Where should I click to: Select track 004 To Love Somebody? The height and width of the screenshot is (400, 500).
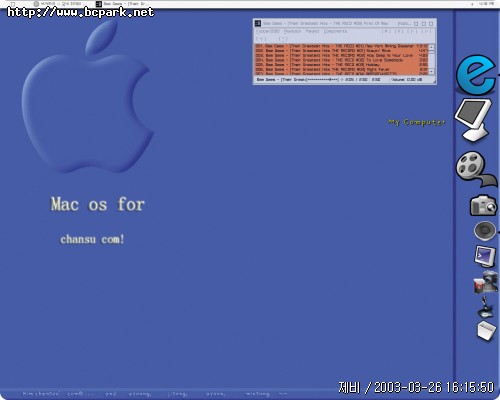tap(341, 60)
